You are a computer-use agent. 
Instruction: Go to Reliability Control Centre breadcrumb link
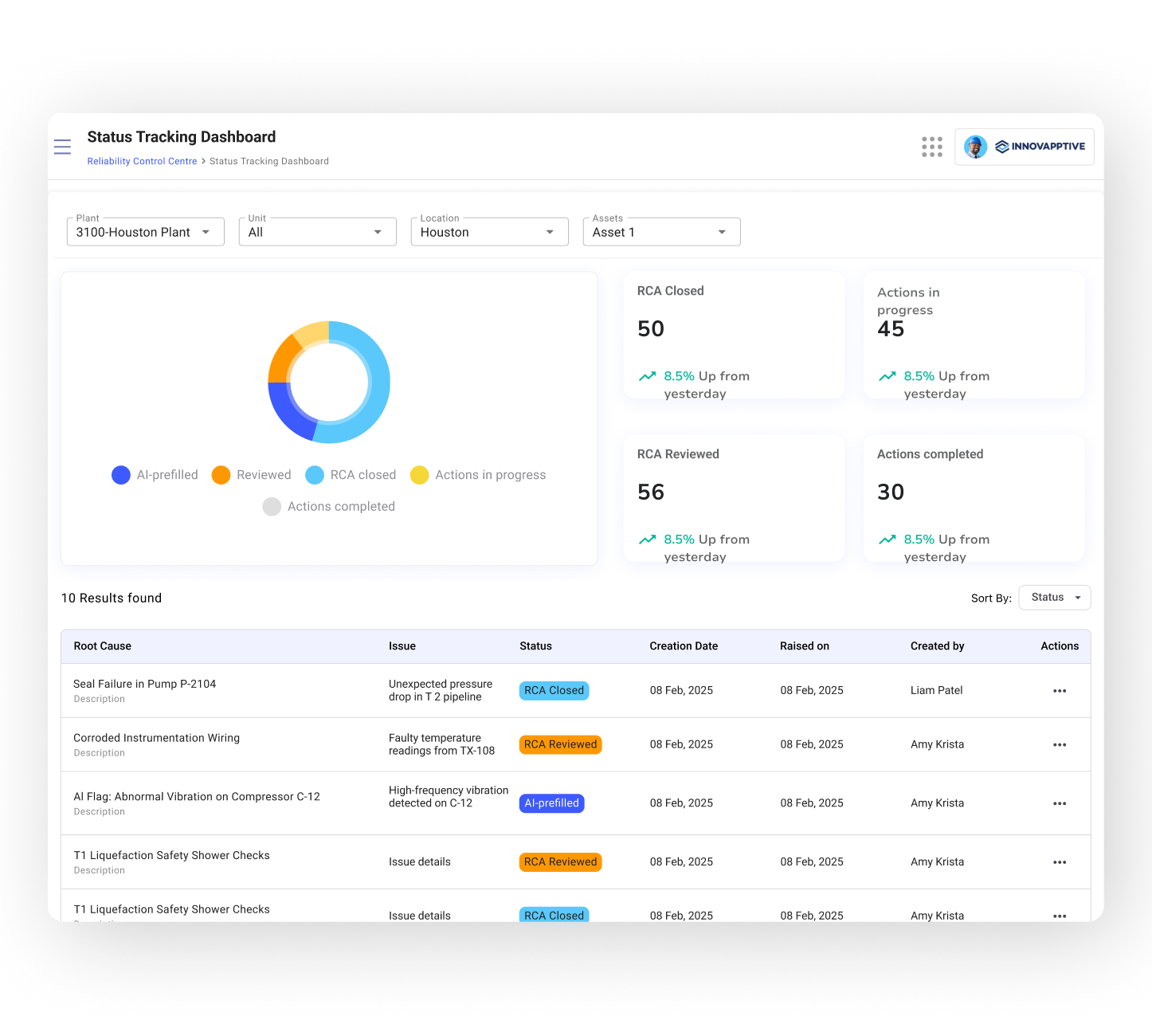pyautogui.click(x=142, y=161)
